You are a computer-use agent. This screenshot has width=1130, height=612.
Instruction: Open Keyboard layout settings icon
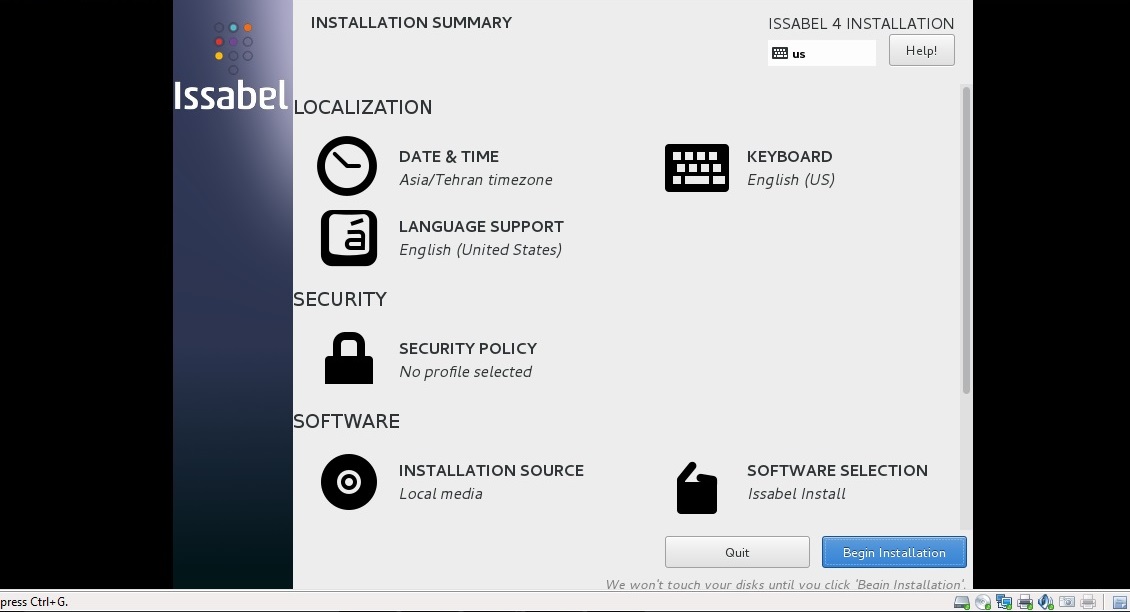[x=696, y=168]
